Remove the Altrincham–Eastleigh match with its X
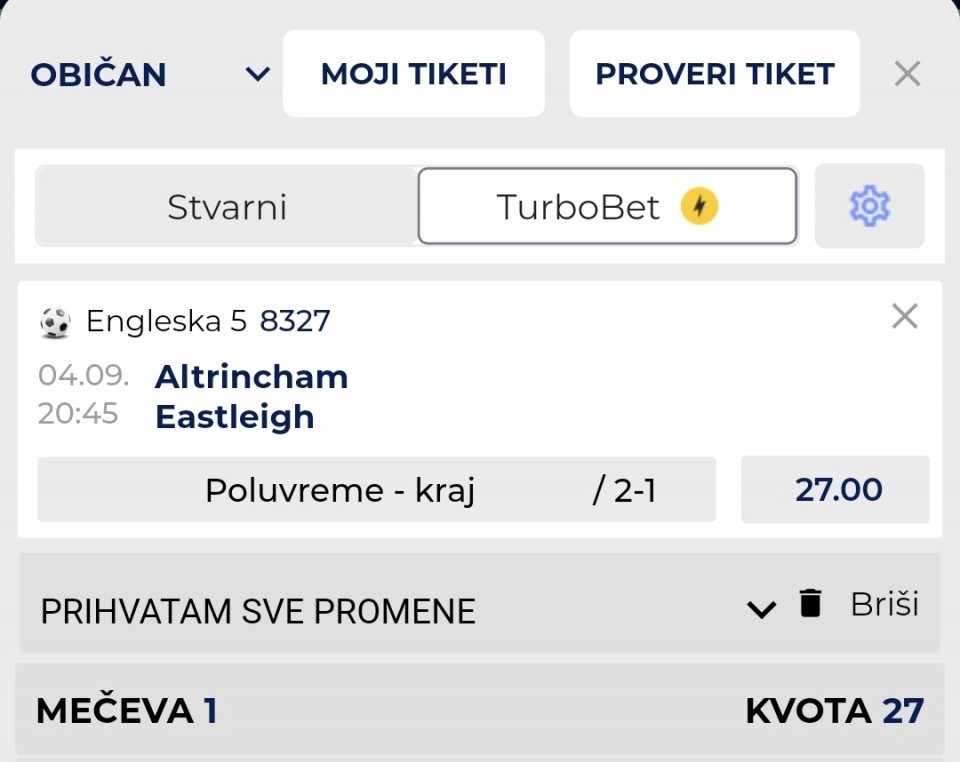Image resolution: width=960 pixels, height=762 pixels. pyautogui.click(x=905, y=316)
